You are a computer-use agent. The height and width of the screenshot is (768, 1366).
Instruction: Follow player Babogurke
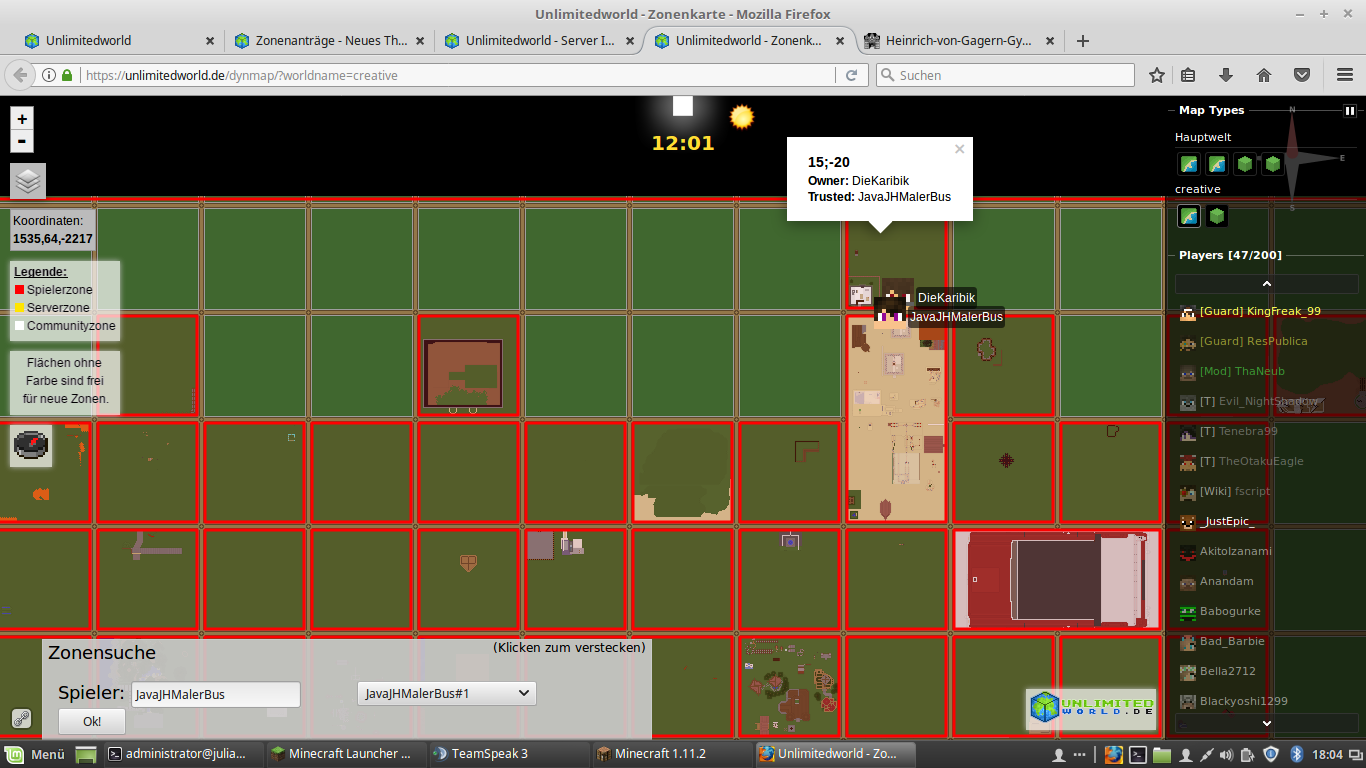pos(1230,611)
